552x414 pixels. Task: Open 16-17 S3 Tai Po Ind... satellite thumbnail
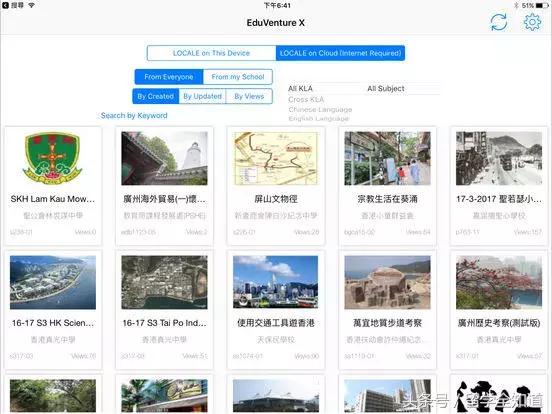pyautogui.click(x=164, y=282)
